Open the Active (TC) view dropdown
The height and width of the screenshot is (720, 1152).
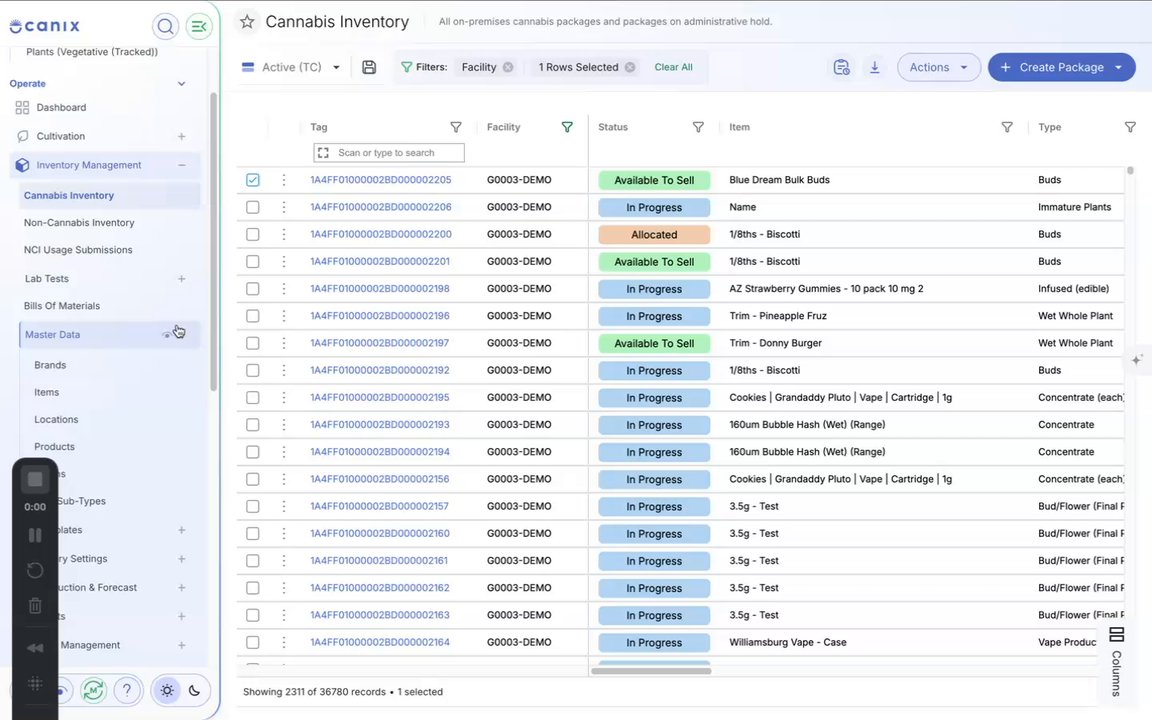pos(291,67)
